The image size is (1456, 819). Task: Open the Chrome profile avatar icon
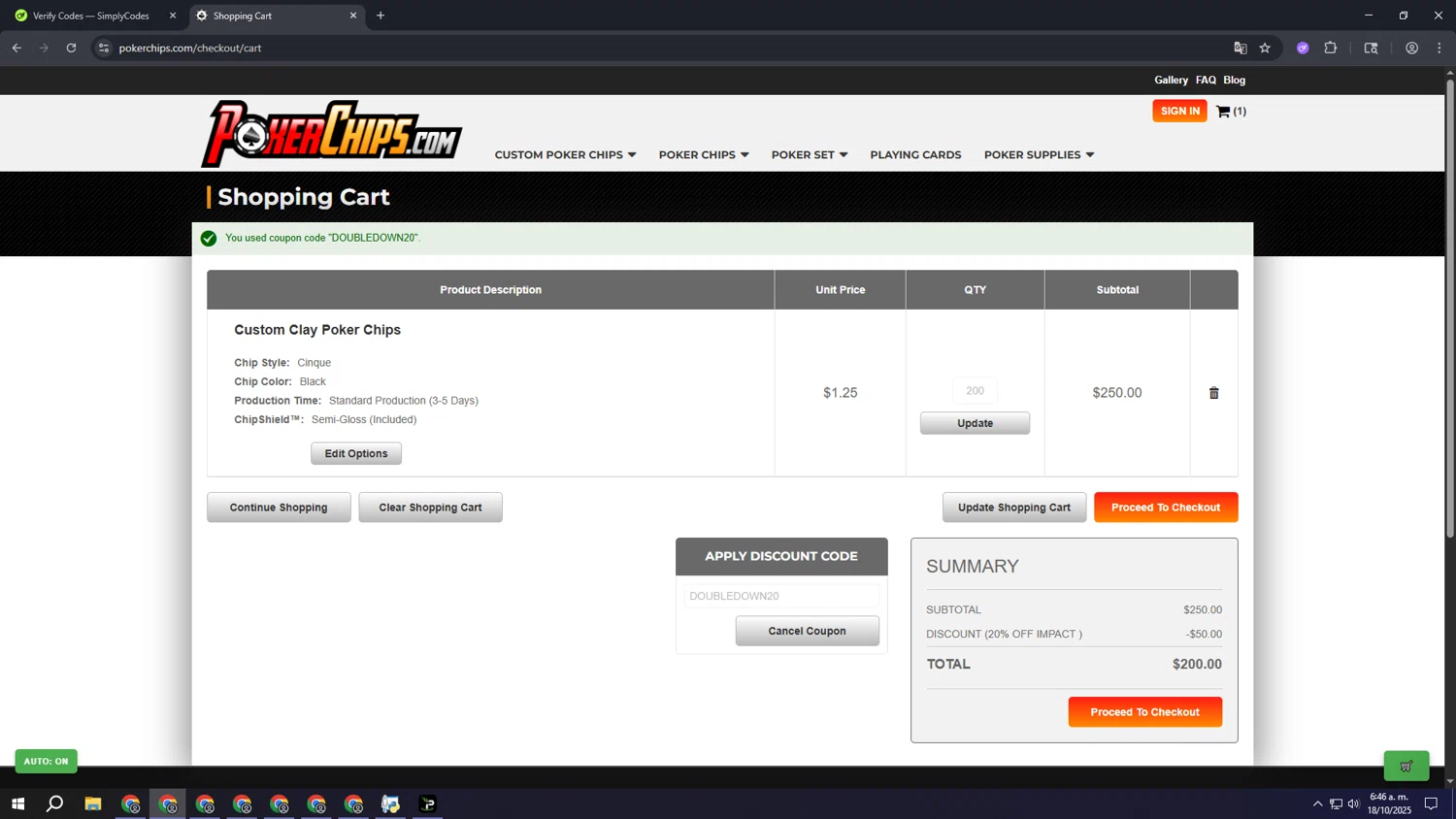(1411, 48)
